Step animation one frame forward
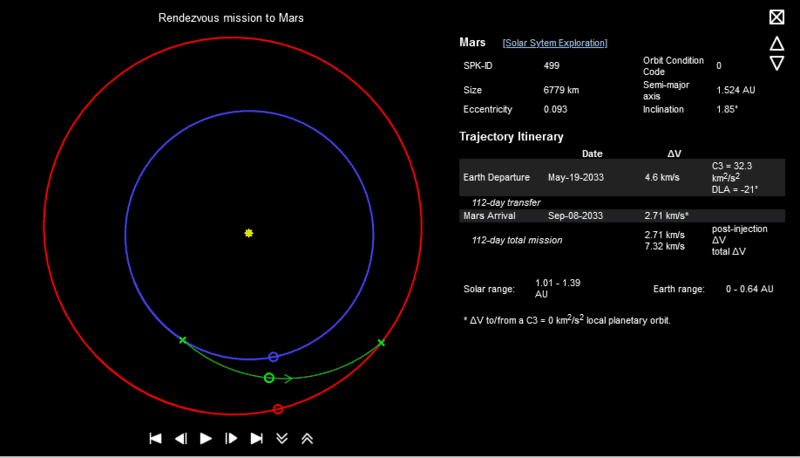 [231, 439]
